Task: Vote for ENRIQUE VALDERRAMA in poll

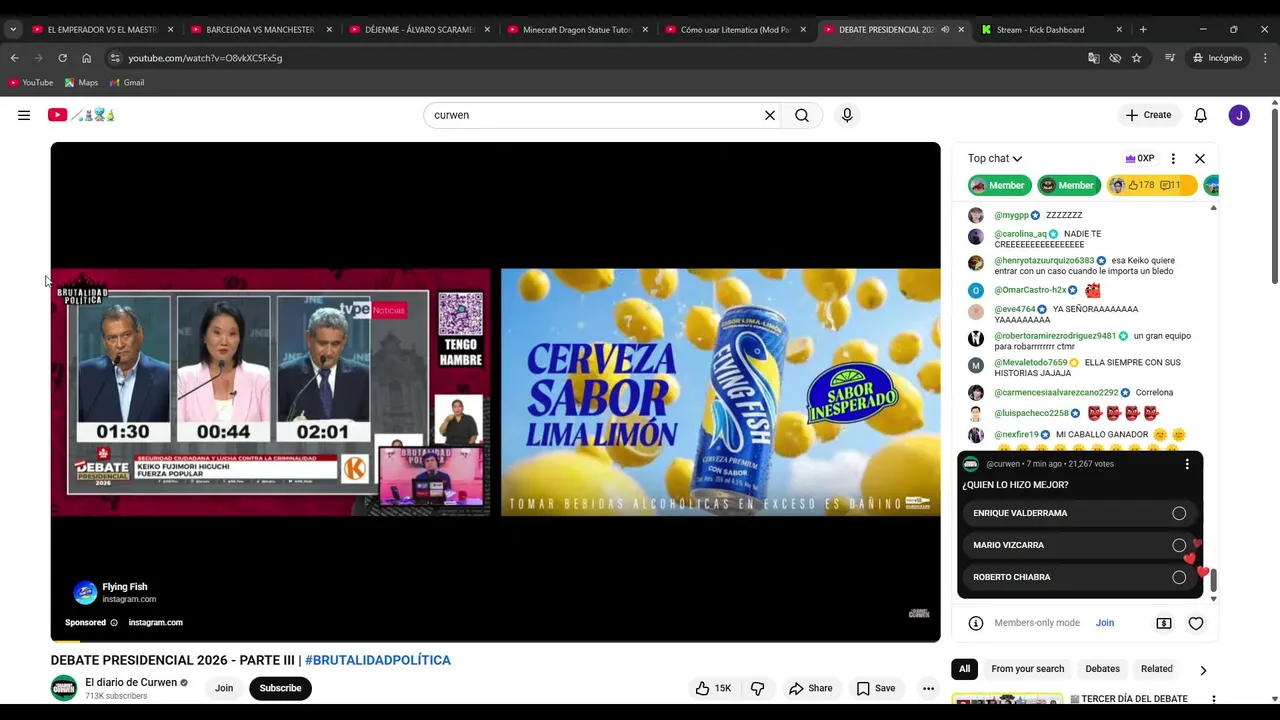Action: [1080, 513]
